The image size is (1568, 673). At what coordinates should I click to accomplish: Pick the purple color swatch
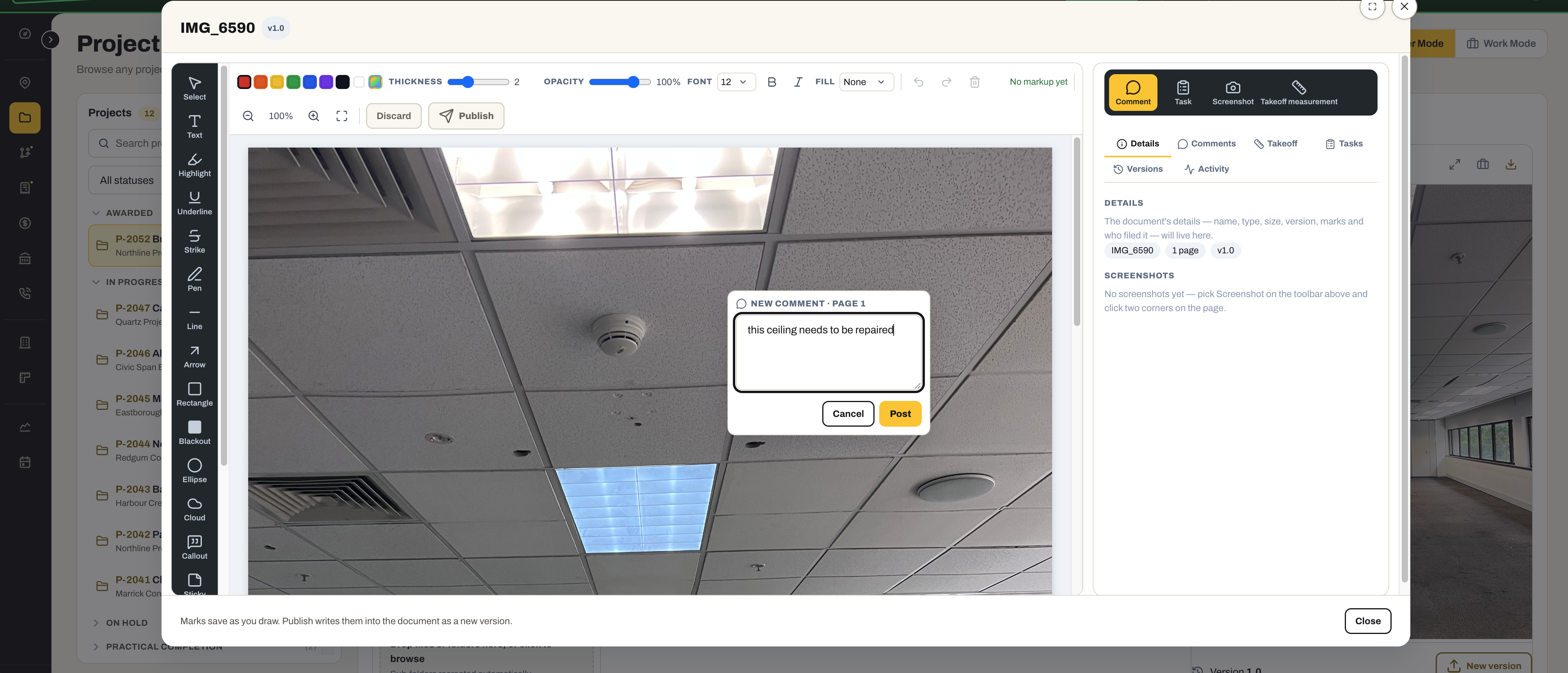pyautogui.click(x=326, y=82)
